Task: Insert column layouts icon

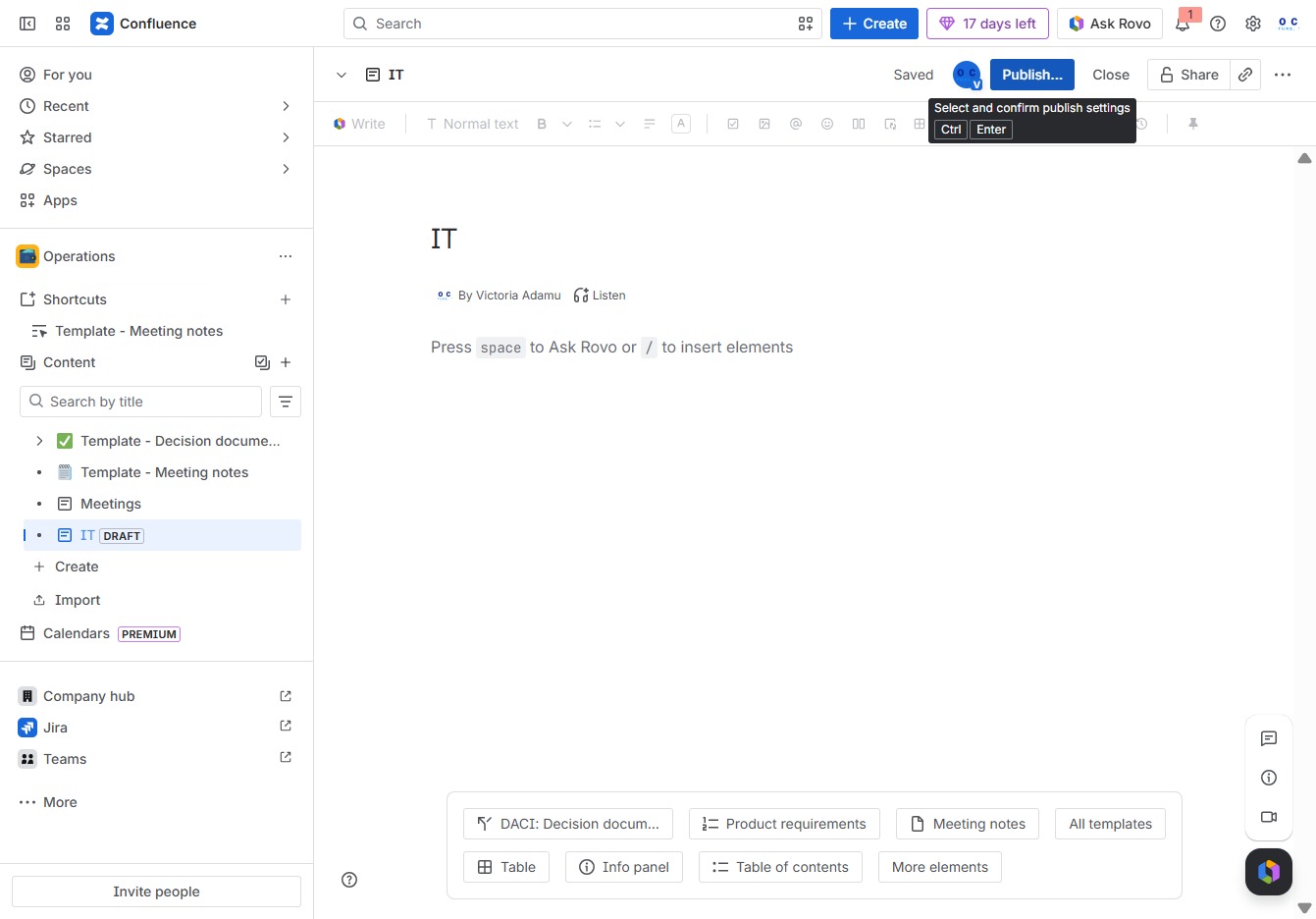Action: pos(859,124)
